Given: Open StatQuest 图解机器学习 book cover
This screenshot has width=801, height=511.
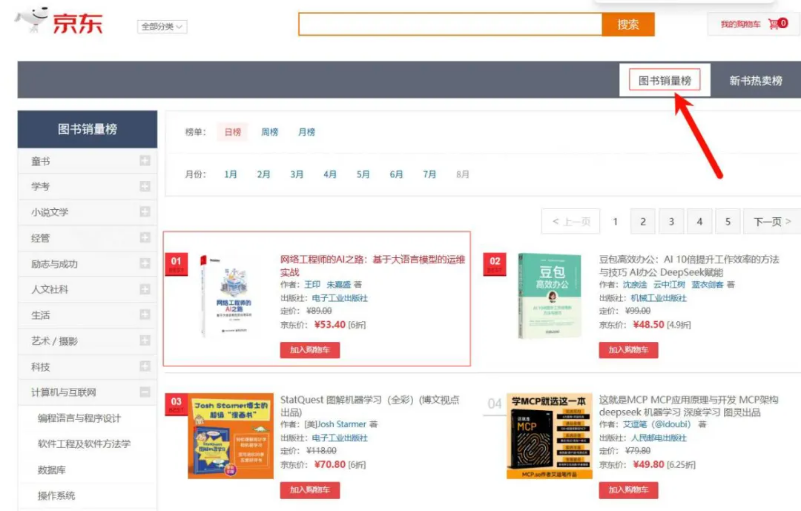Looking at the screenshot, I should [231, 436].
